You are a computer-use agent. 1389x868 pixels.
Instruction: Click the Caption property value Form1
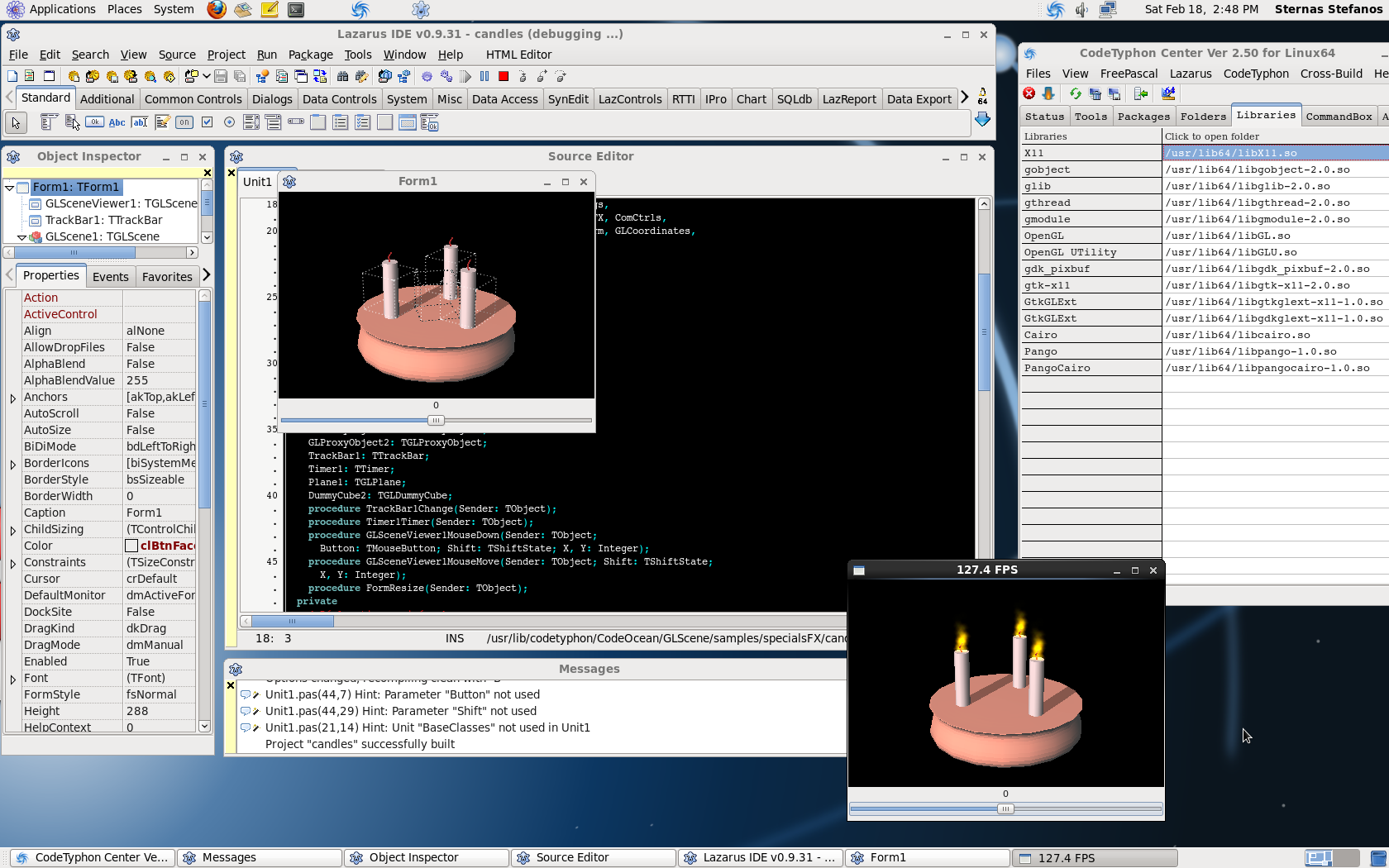click(x=159, y=513)
